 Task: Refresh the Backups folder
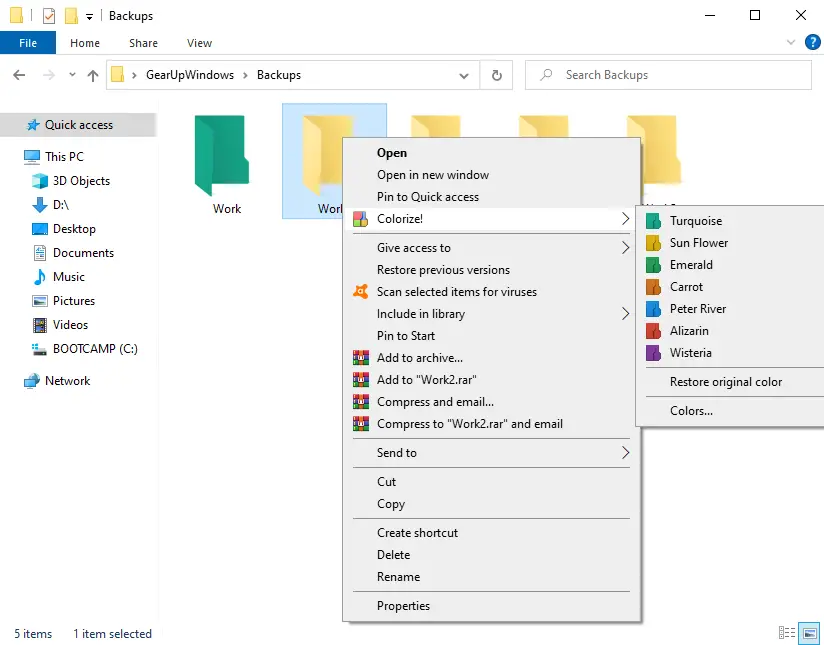click(497, 76)
